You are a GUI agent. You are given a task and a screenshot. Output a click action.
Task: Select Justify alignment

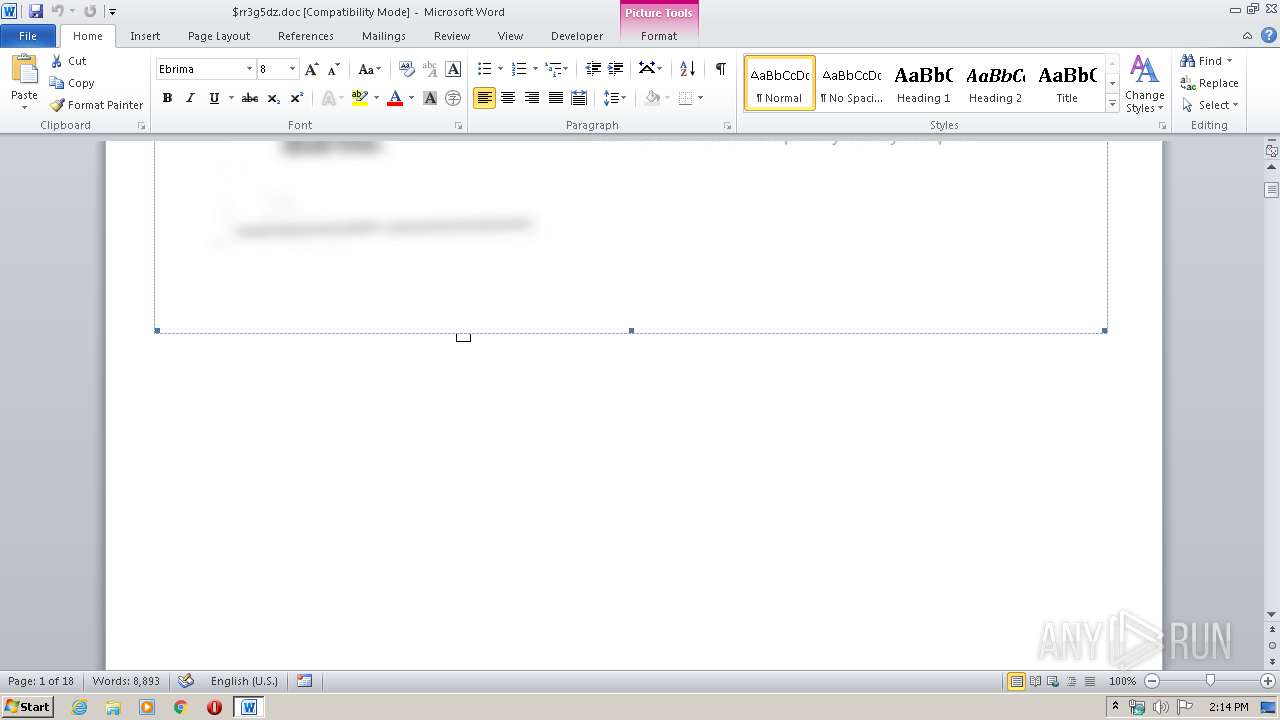click(x=555, y=98)
